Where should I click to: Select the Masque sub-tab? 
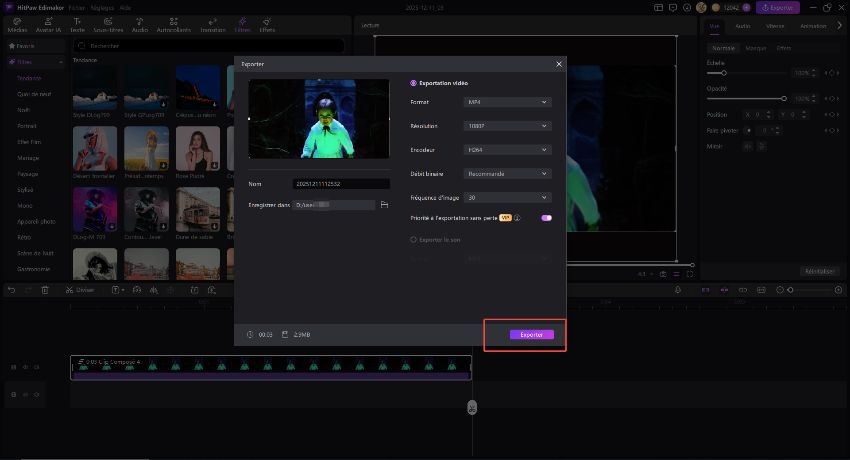pos(756,48)
